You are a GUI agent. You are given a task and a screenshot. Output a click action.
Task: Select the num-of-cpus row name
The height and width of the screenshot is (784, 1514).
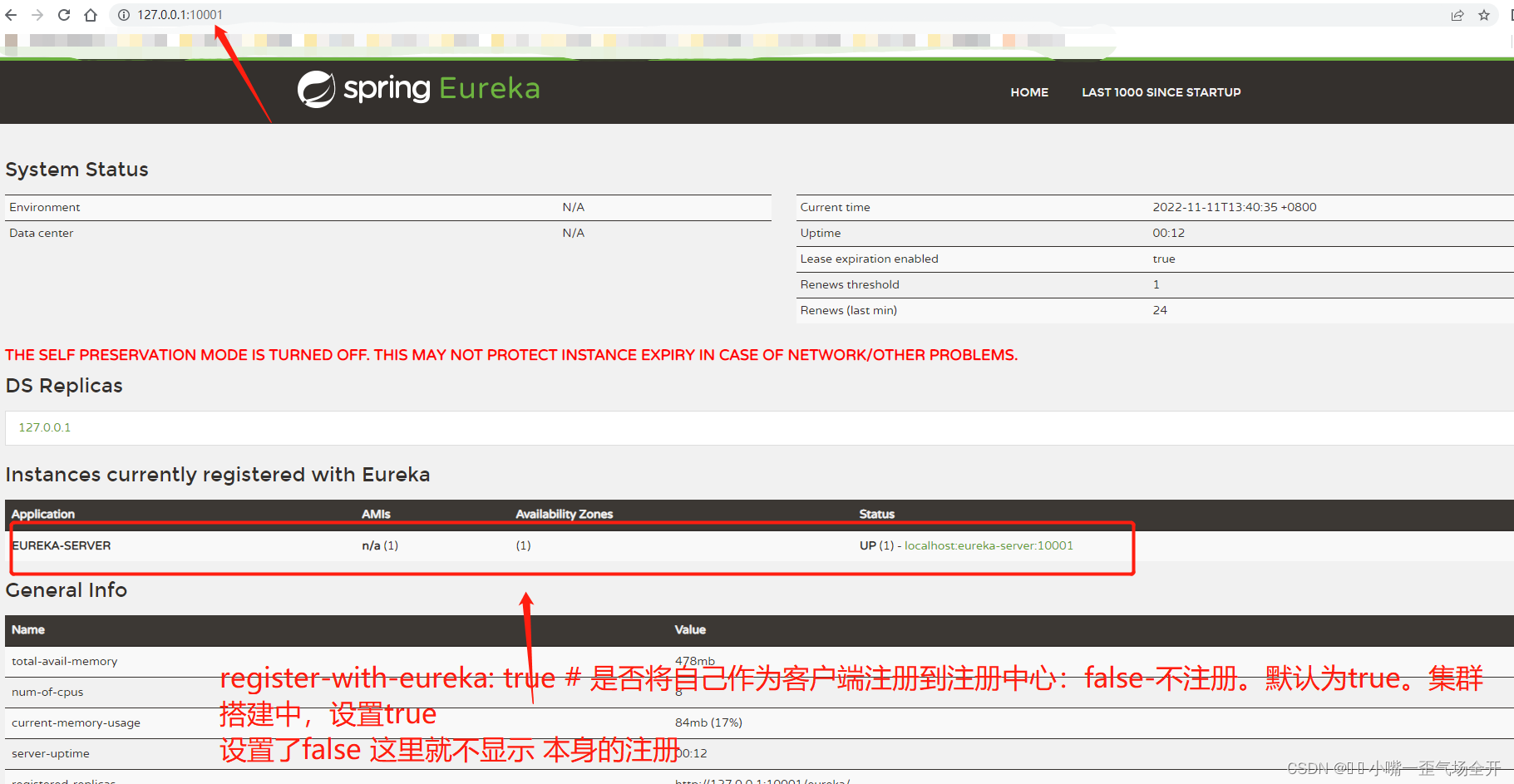(47, 692)
